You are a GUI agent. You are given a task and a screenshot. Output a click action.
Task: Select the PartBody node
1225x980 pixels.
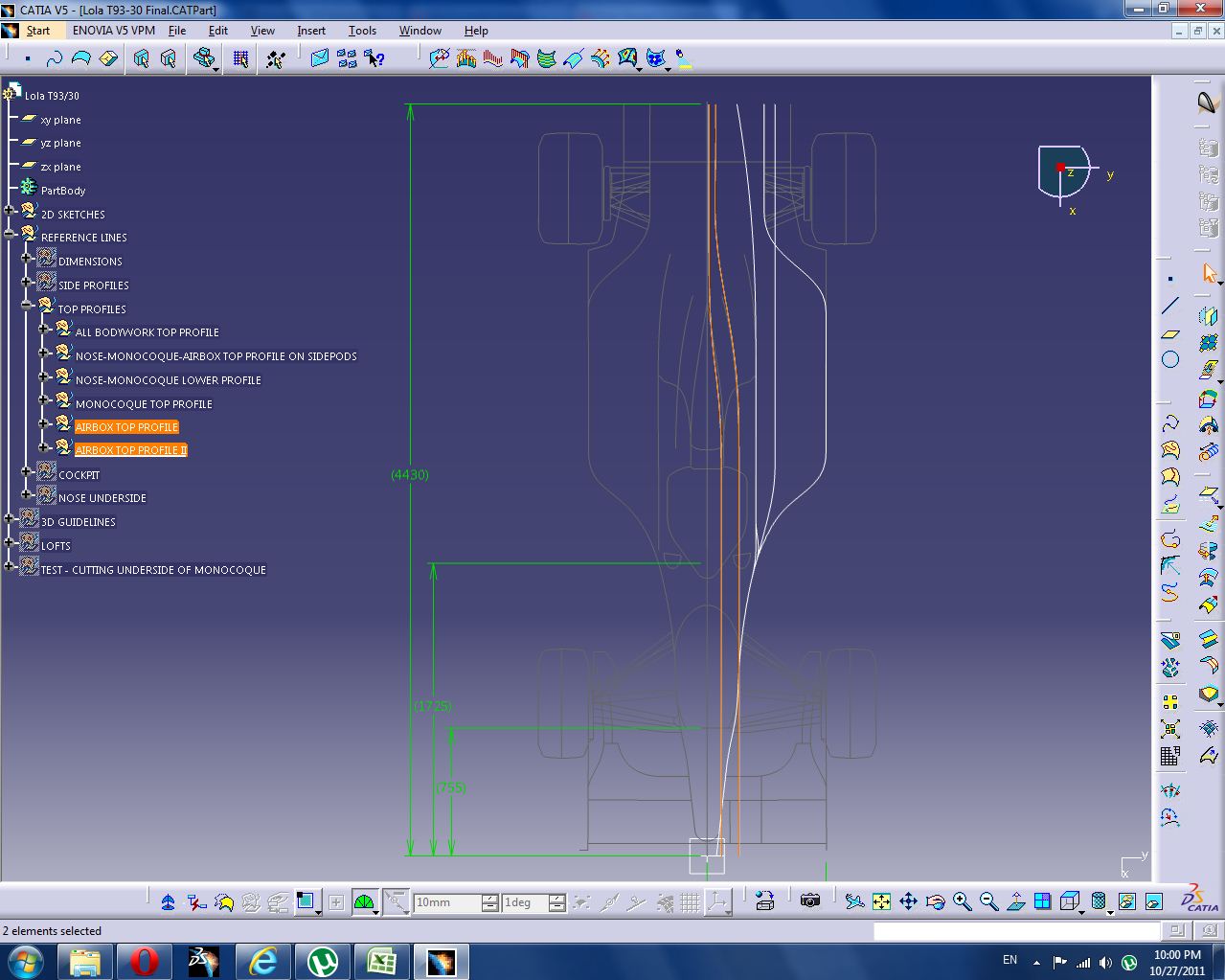[x=63, y=191]
